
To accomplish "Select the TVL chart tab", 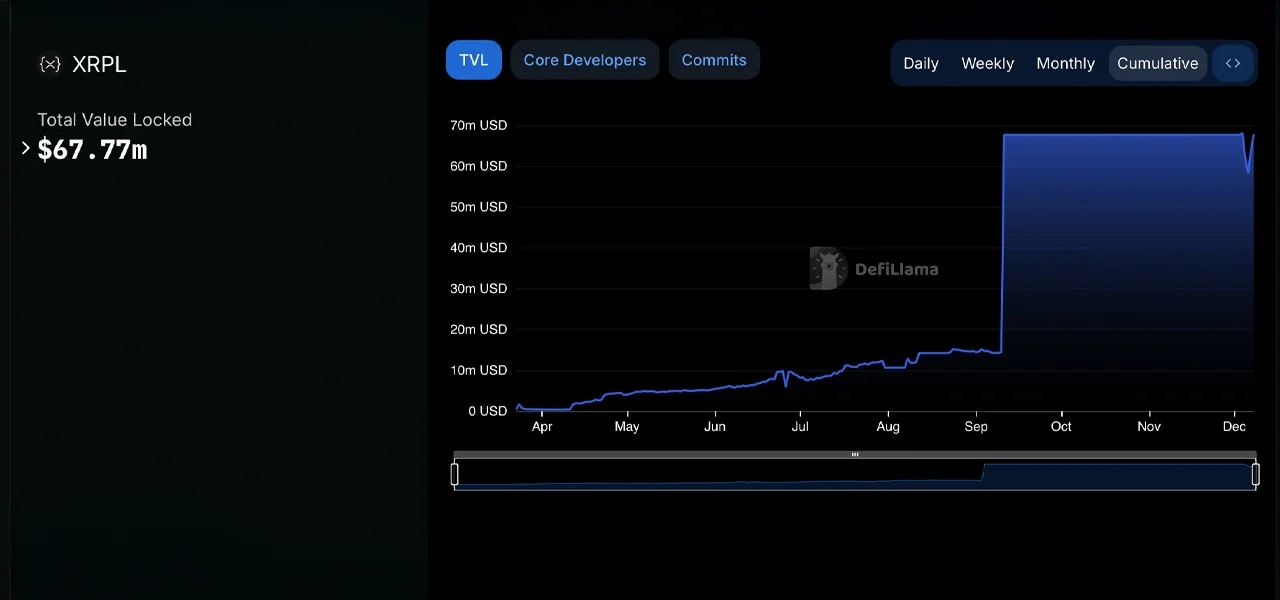I will point(474,60).
